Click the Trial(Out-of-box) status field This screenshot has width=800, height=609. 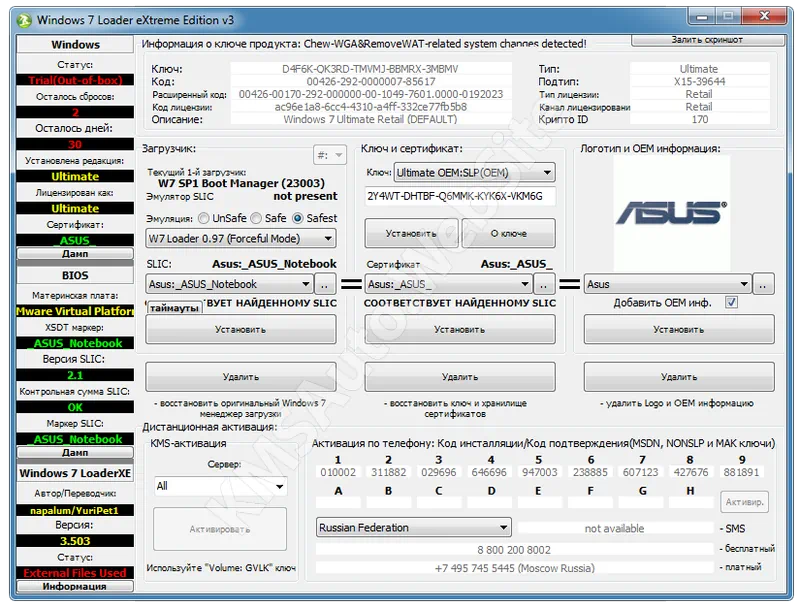[75, 80]
